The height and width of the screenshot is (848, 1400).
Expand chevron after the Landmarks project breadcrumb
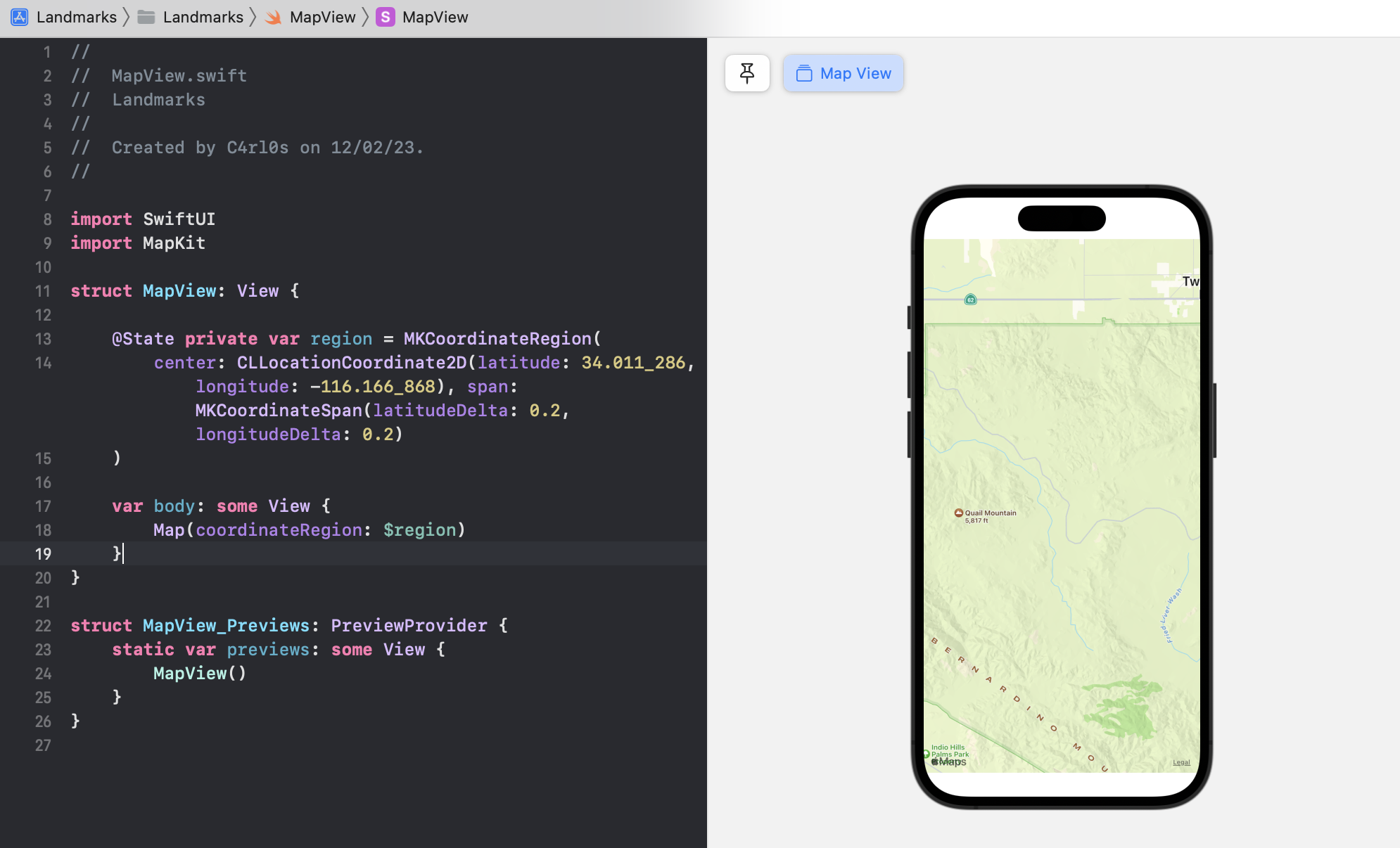[x=127, y=17]
